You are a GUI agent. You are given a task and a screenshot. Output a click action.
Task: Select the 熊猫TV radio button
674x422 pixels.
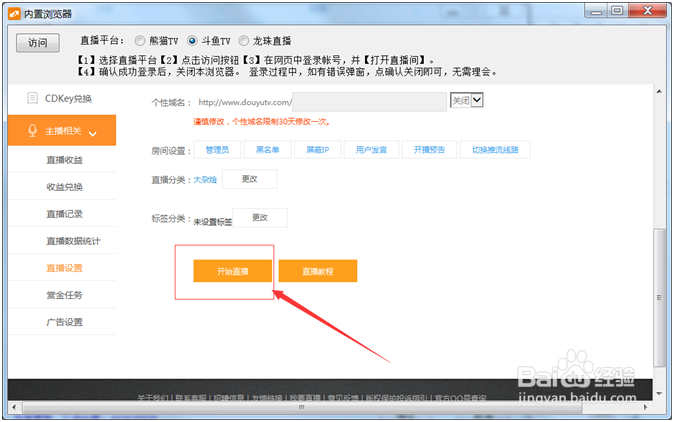140,41
